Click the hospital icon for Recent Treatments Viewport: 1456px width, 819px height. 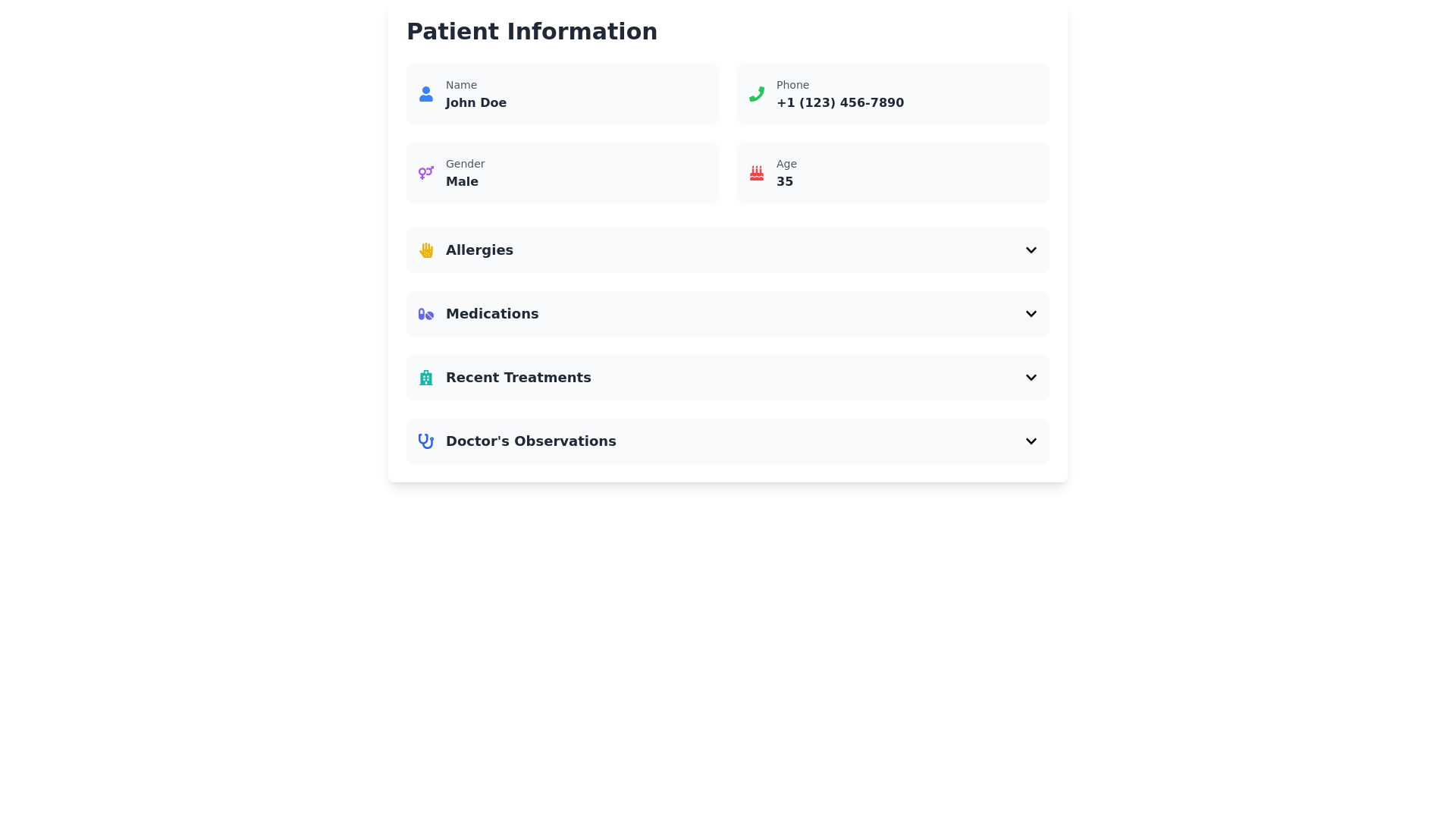click(426, 377)
